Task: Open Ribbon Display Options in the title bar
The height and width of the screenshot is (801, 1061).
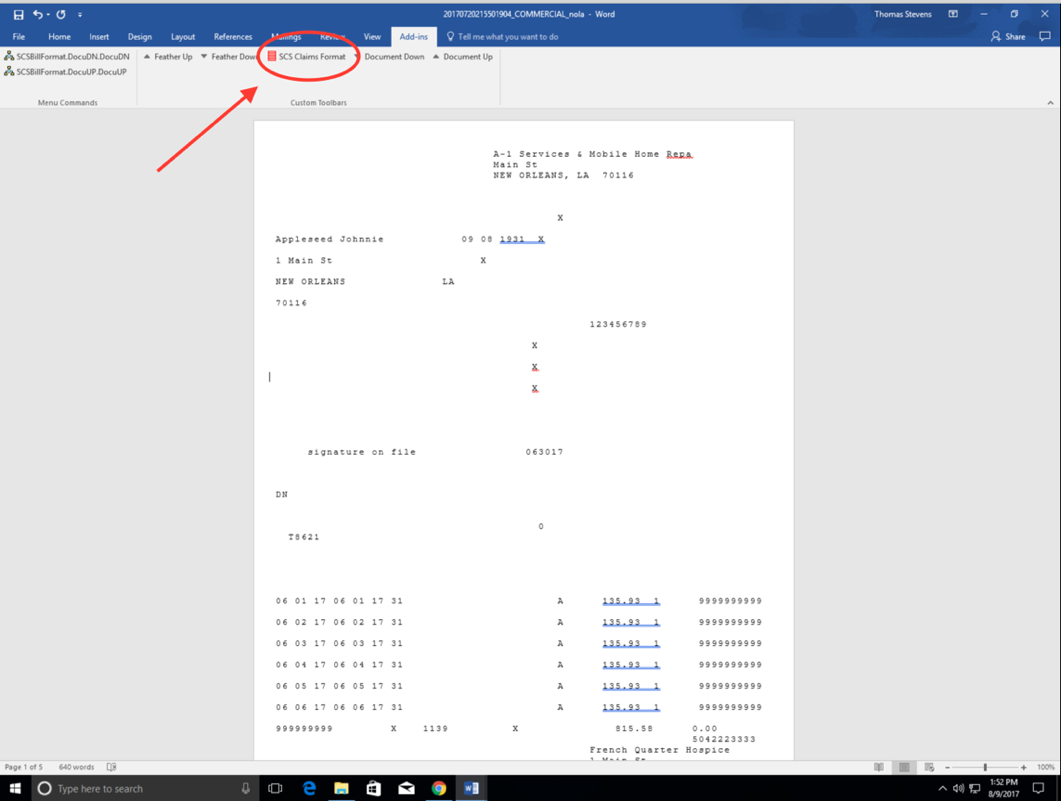Action: 953,14
